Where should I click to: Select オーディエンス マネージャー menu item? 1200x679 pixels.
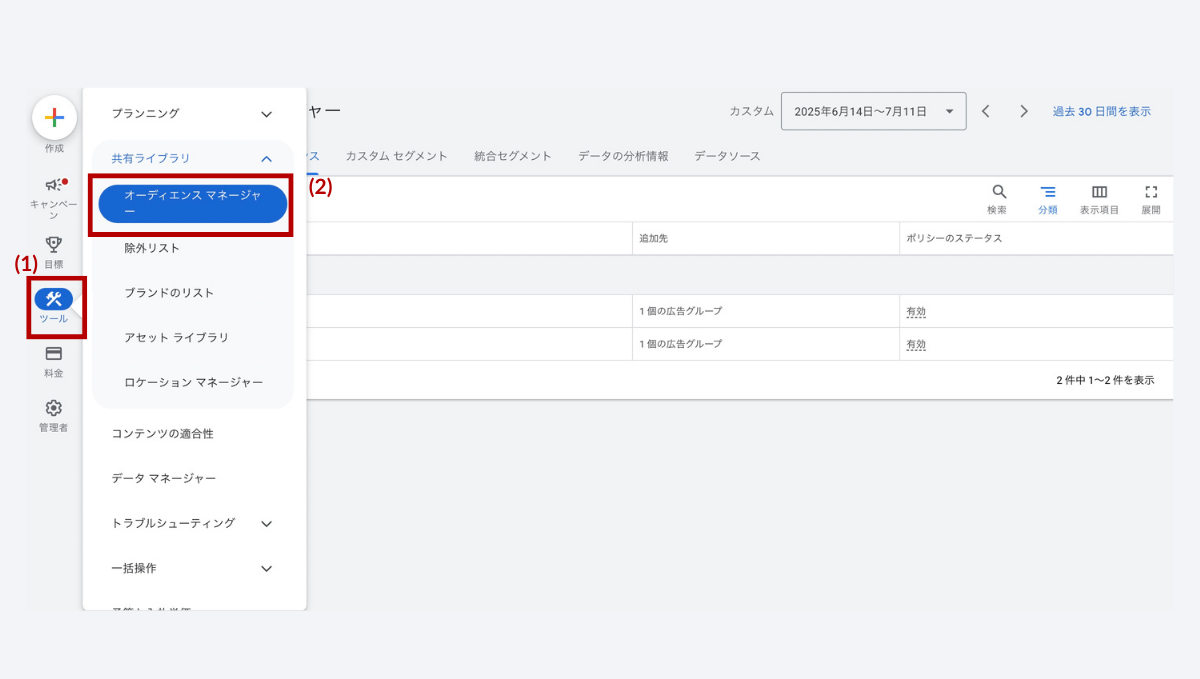[x=193, y=203]
